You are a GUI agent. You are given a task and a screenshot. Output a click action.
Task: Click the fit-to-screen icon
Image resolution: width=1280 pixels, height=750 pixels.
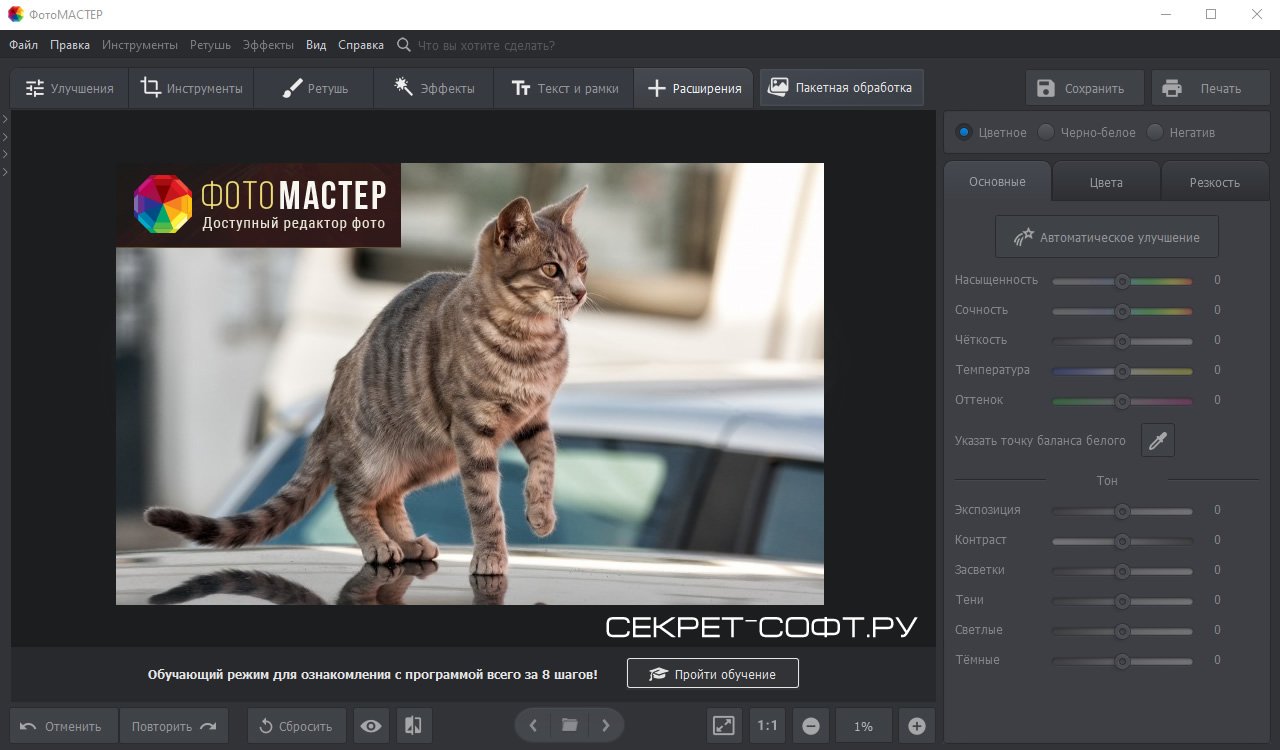[x=724, y=726]
